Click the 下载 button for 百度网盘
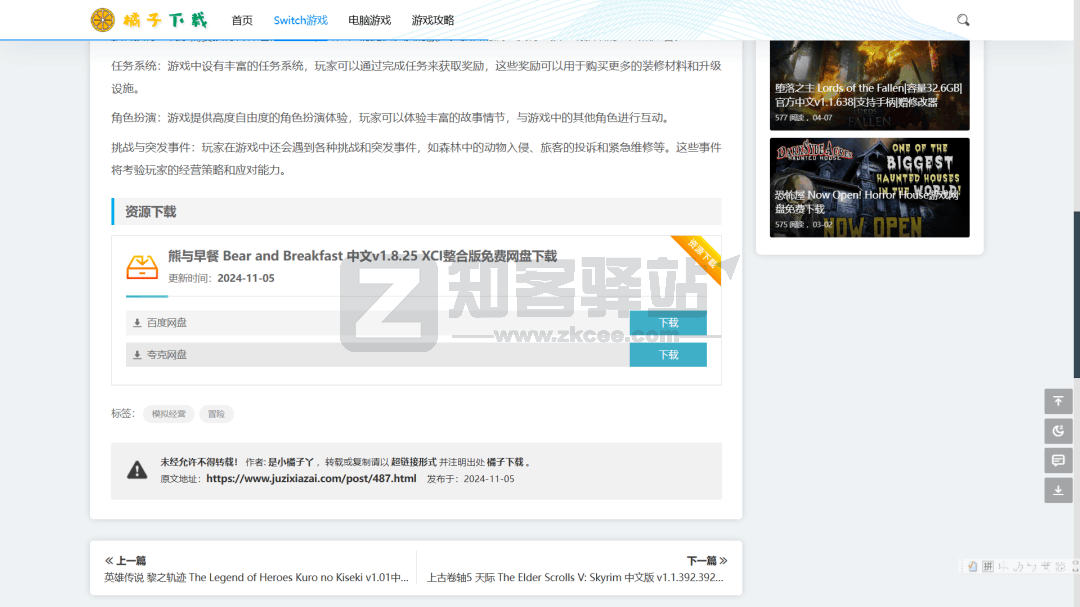This screenshot has width=1080, height=607. [x=668, y=323]
